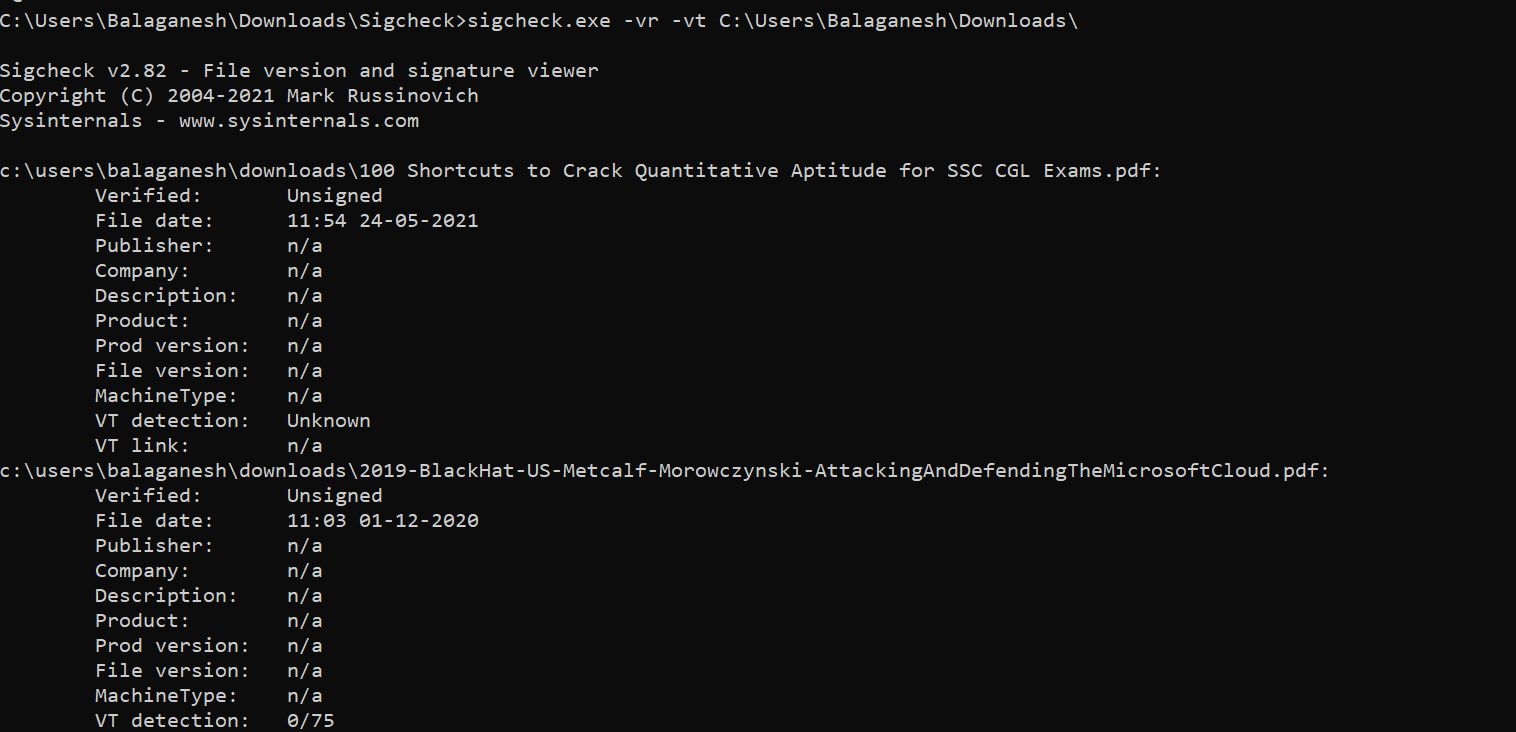Click the file date 11:03 01-12-2020

point(383,521)
